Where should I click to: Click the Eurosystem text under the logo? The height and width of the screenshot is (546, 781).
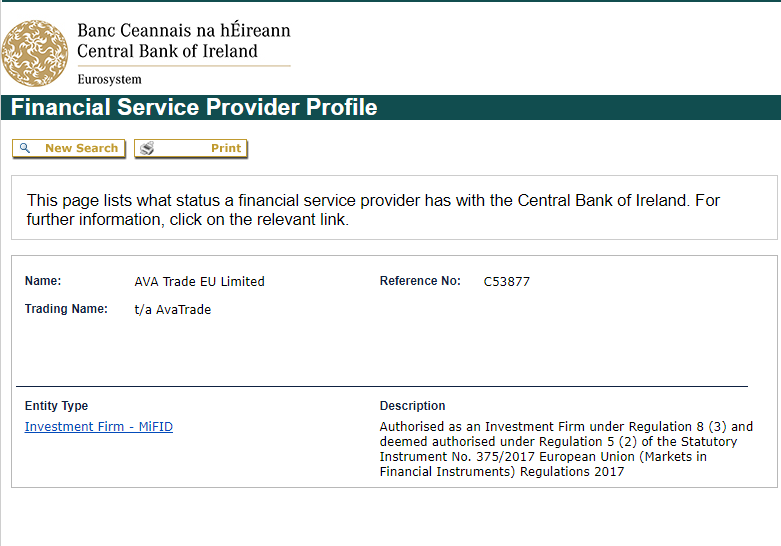(x=109, y=79)
